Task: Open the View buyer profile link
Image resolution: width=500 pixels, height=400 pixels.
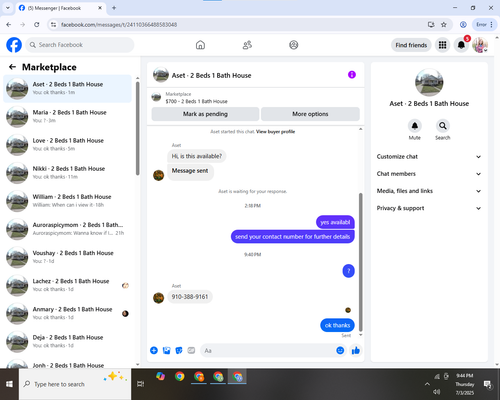Action: pos(275,131)
